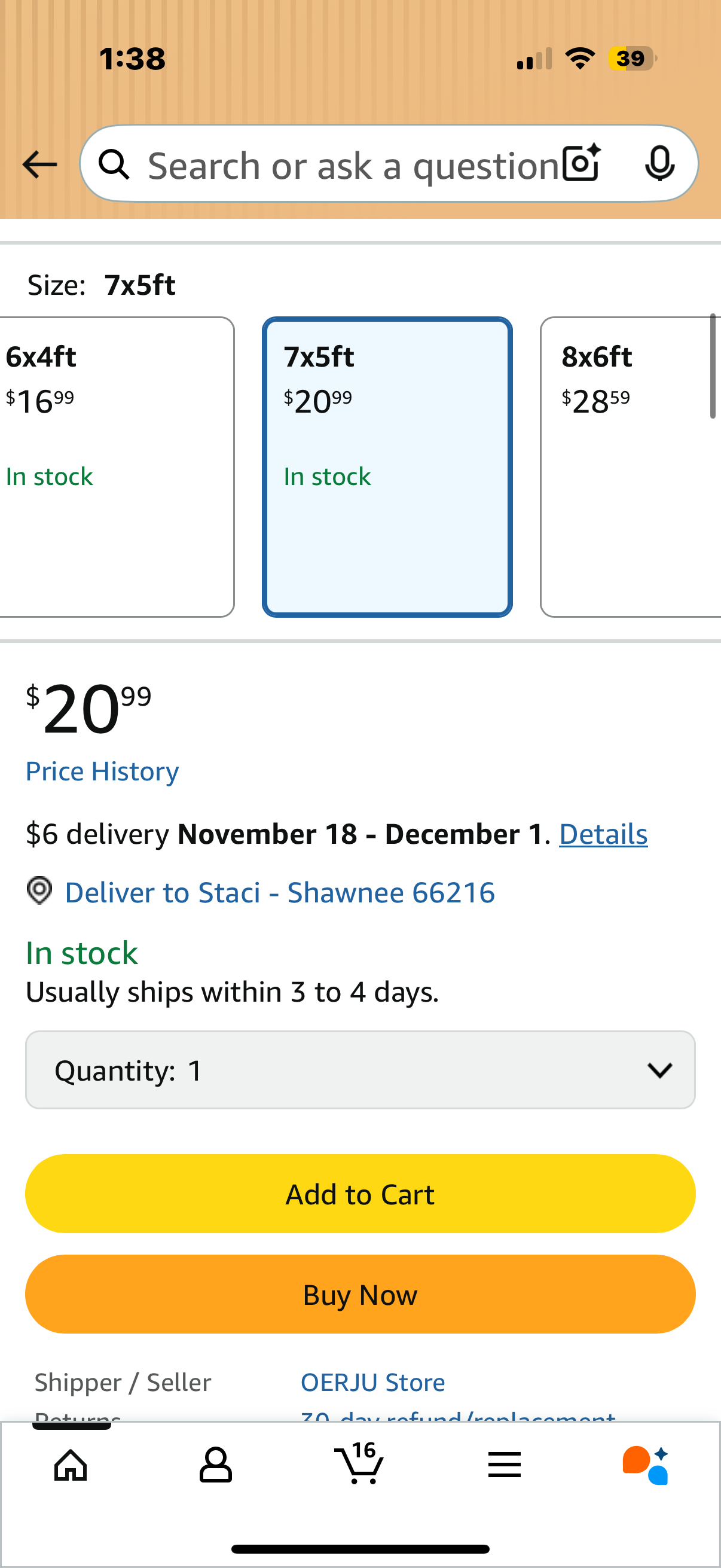
Task: Visit the OERJU Store seller link
Action: [x=372, y=1383]
